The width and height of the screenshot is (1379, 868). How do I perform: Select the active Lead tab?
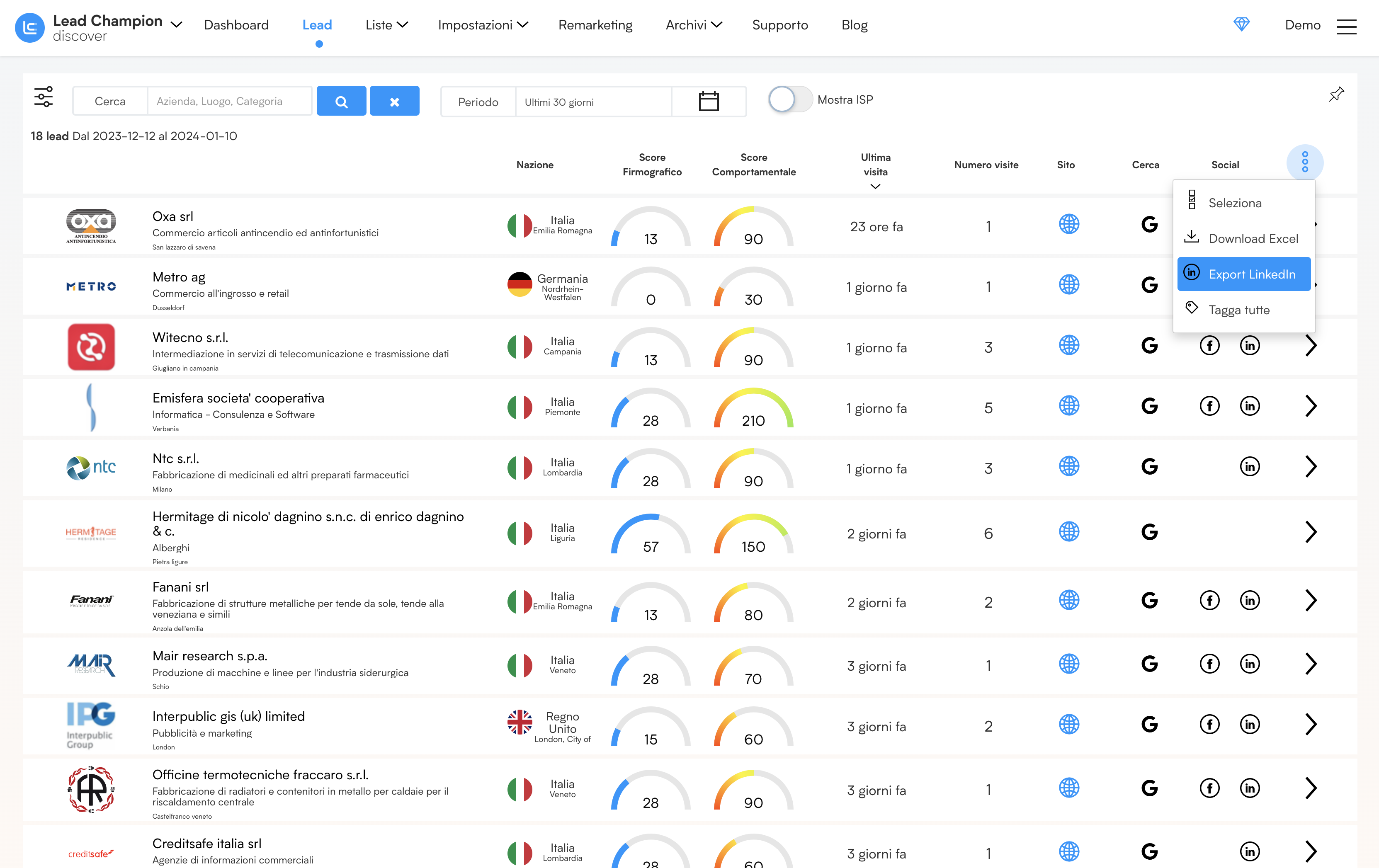click(317, 24)
